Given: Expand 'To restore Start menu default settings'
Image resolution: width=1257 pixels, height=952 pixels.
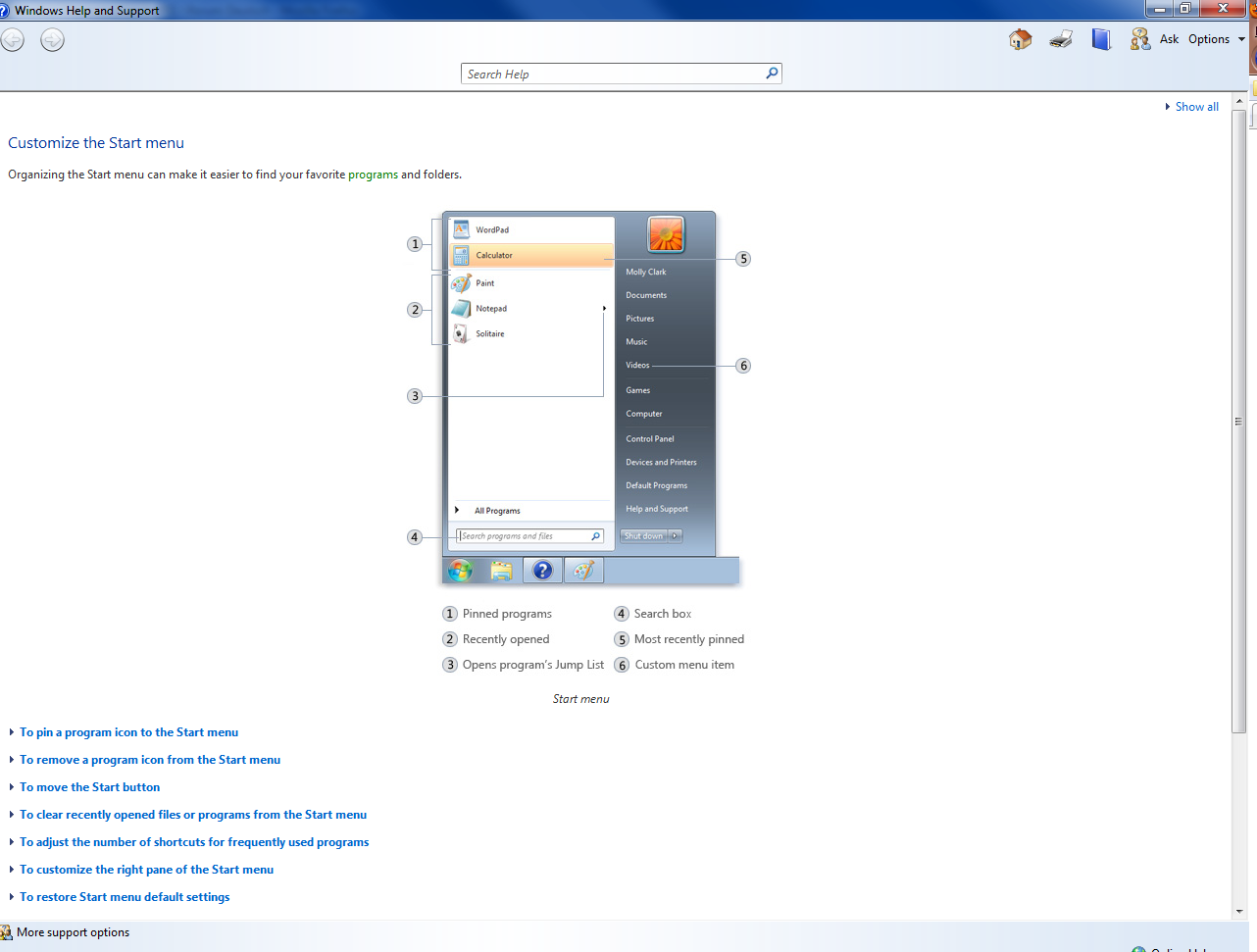Looking at the screenshot, I should point(125,897).
